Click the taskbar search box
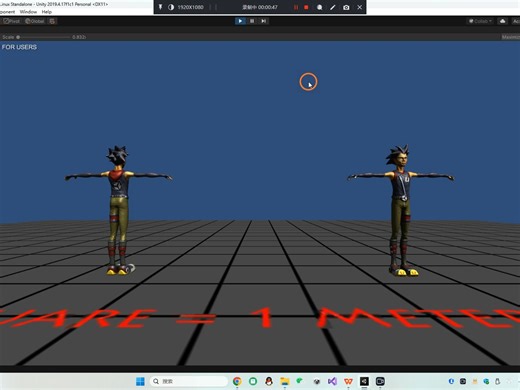This screenshot has width=520, height=390. tap(189, 381)
